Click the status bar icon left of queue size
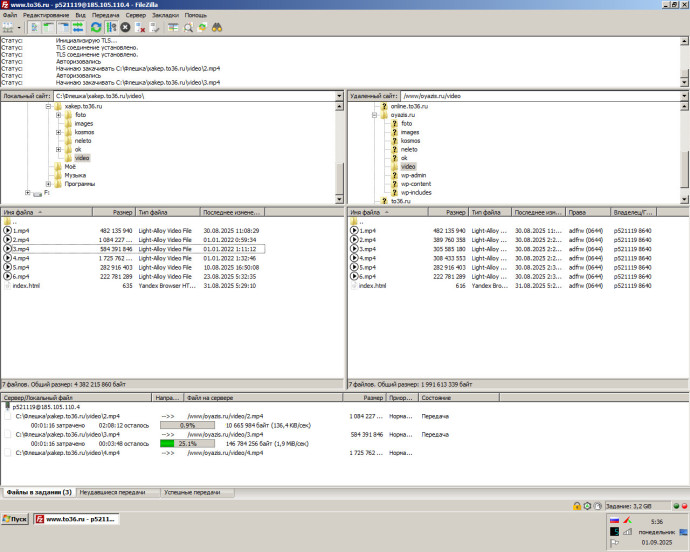 click(x=598, y=506)
